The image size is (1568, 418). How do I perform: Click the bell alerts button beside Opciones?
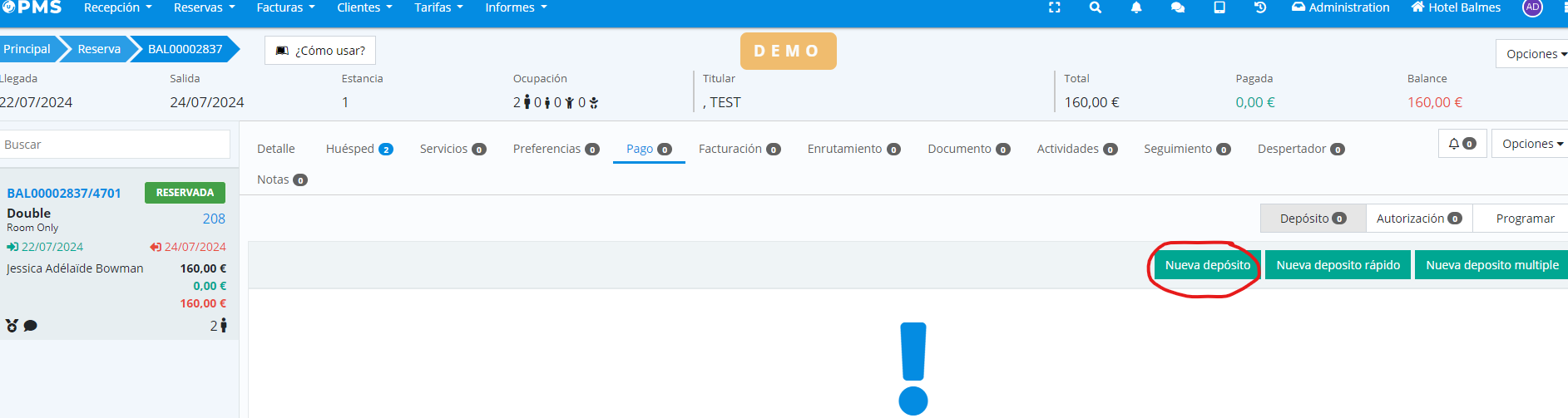click(x=1462, y=144)
